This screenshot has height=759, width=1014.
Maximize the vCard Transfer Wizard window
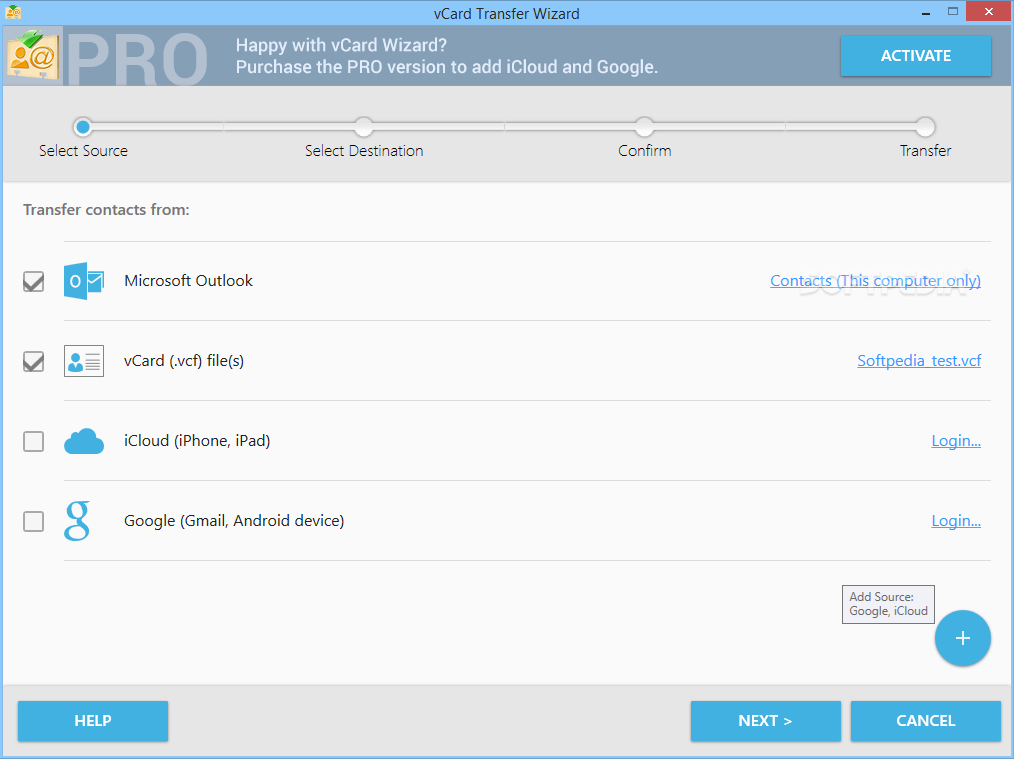[x=953, y=12]
